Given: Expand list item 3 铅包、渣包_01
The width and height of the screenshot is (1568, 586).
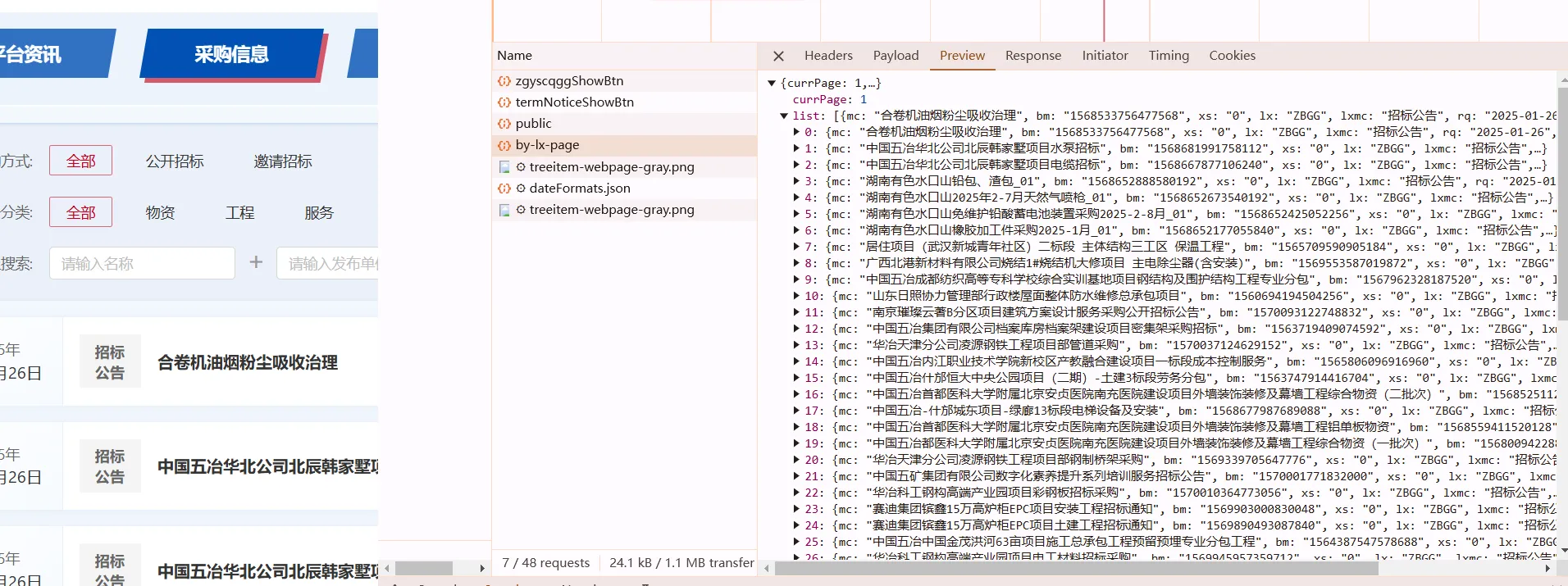Looking at the screenshot, I should (796, 181).
